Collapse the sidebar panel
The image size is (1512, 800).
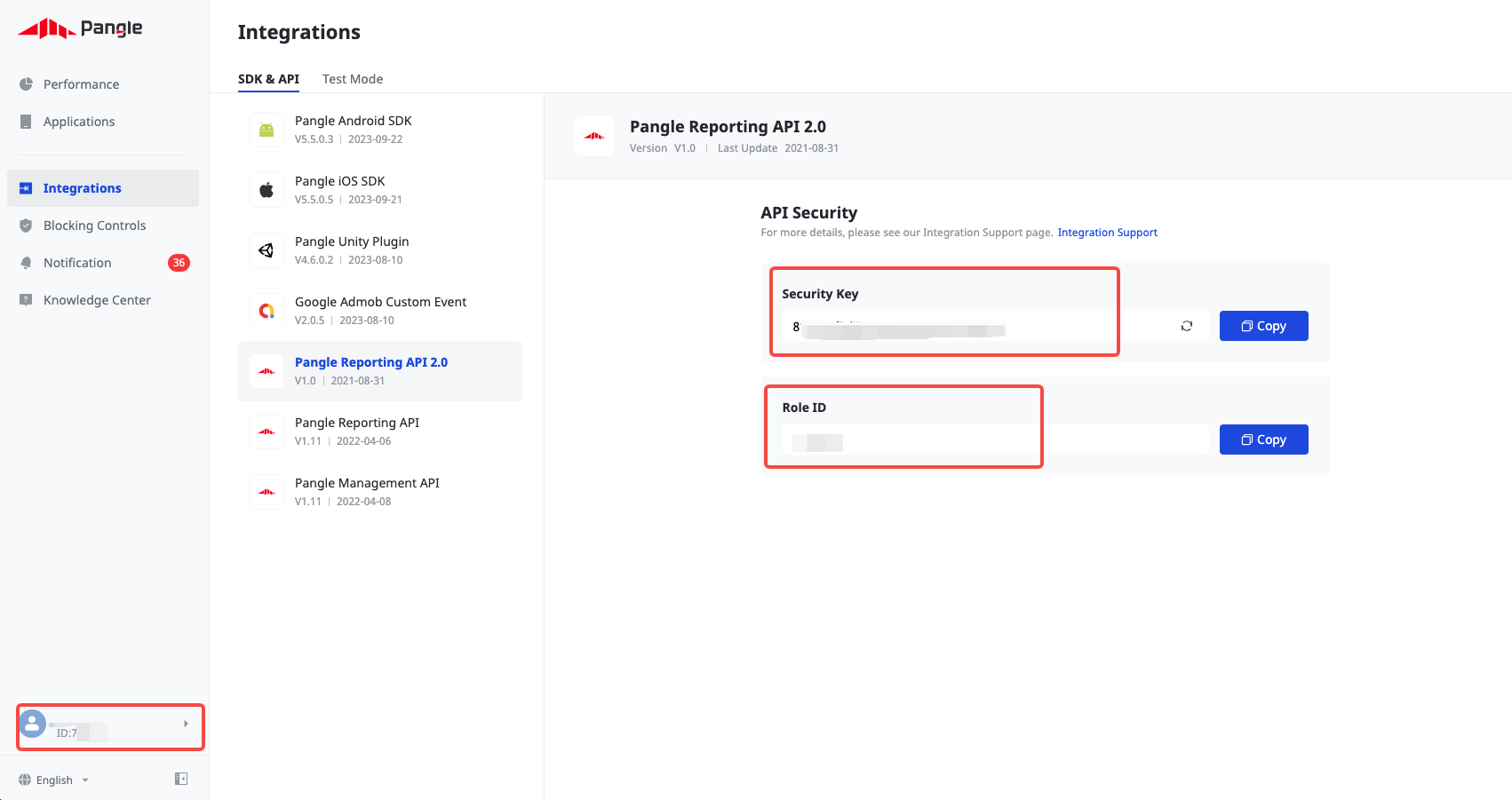[x=181, y=779]
